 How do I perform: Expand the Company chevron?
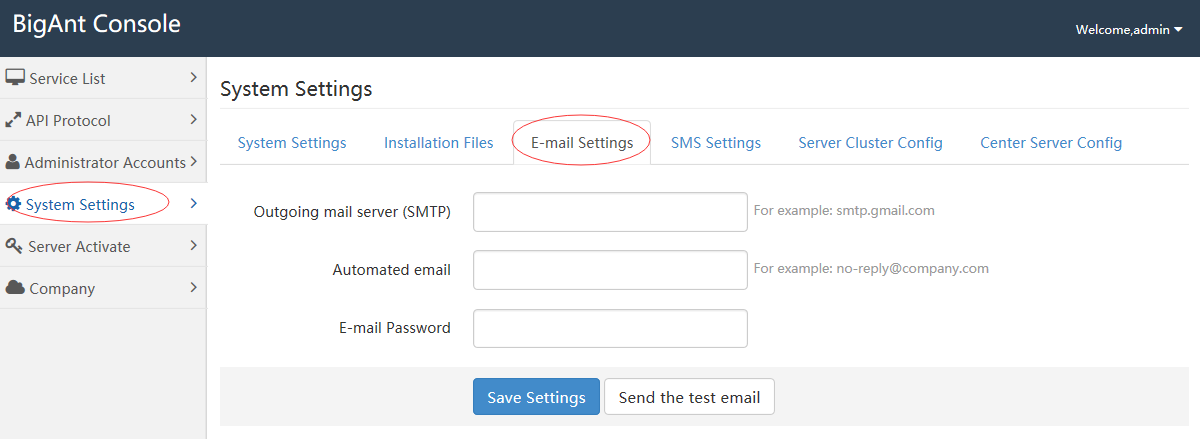point(193,287)
